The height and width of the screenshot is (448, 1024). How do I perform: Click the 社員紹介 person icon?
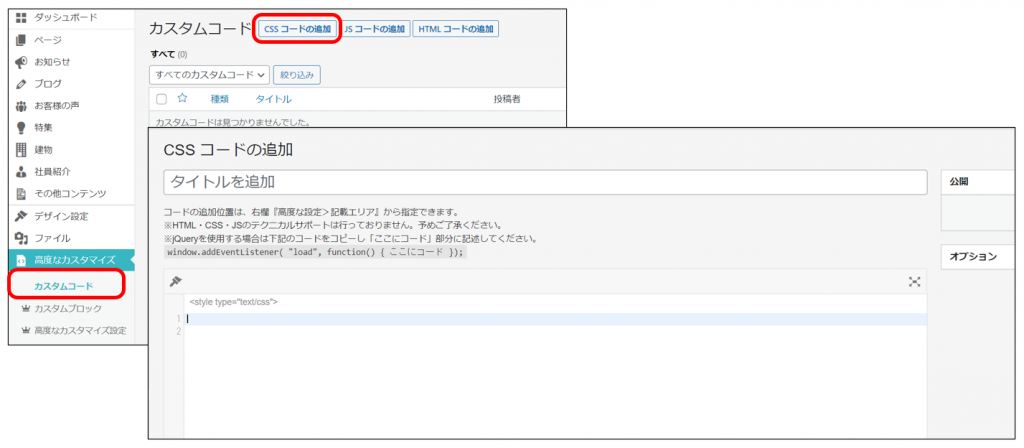pos(21,172)
